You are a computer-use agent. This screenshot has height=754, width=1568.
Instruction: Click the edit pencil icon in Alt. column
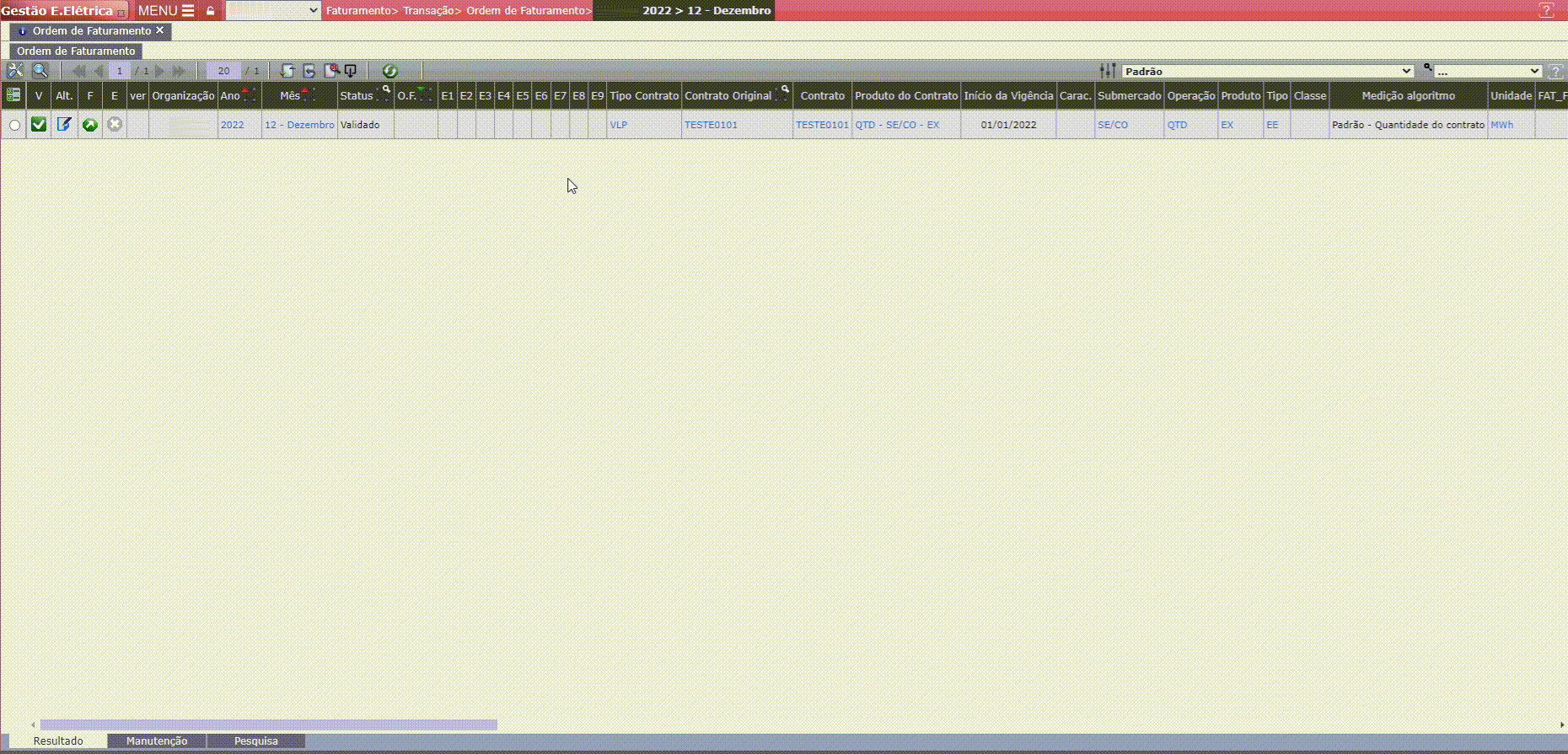(x=64, y=125)
